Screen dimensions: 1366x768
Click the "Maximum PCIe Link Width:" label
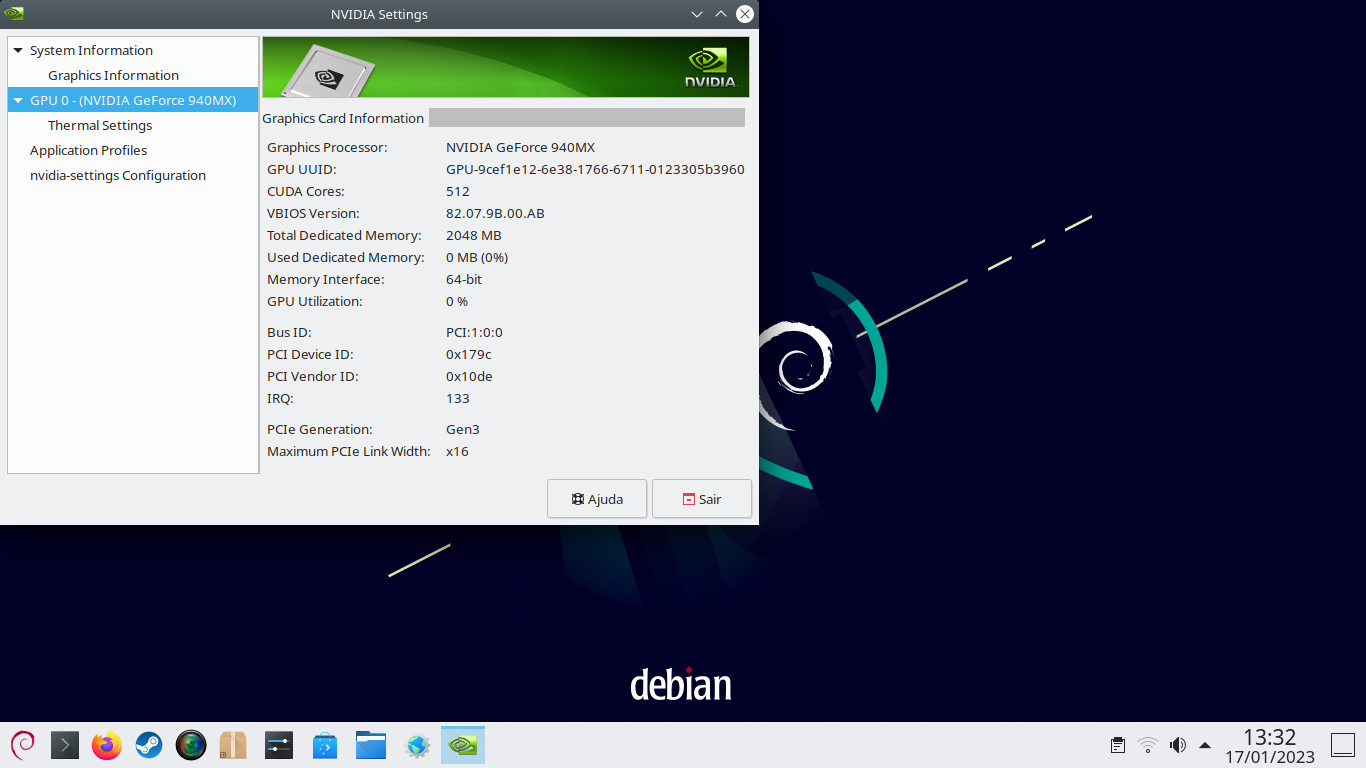pos(349,451)
